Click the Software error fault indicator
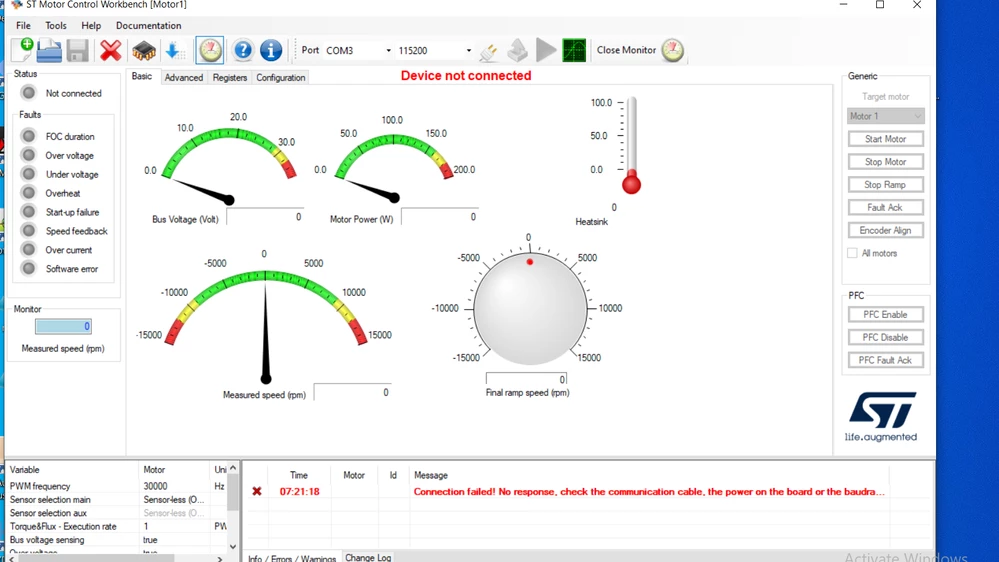Image resolution: width=999 pixels, height=562 pixels. [x=29, y=269]
